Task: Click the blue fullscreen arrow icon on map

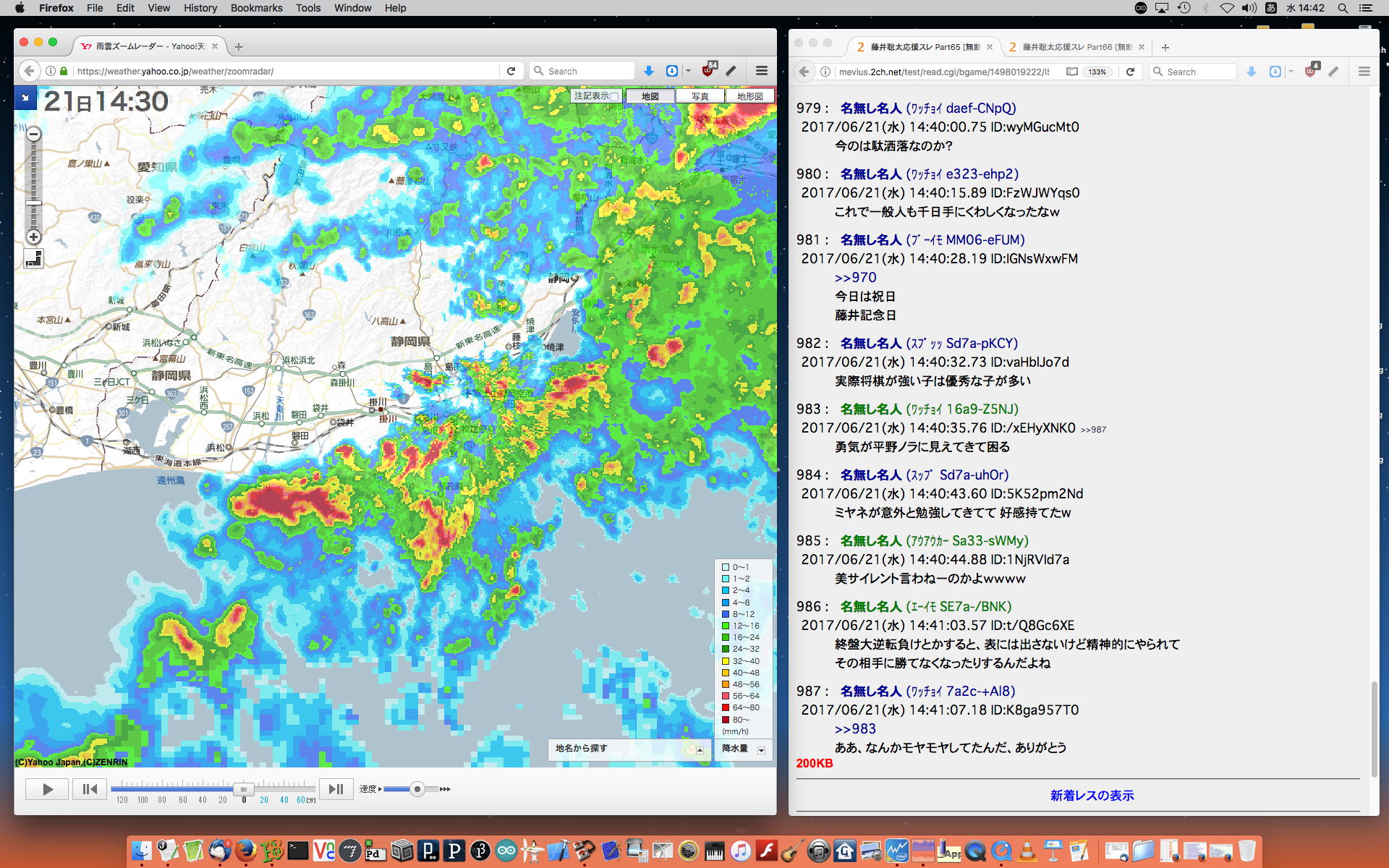Action: click(25, 98)
